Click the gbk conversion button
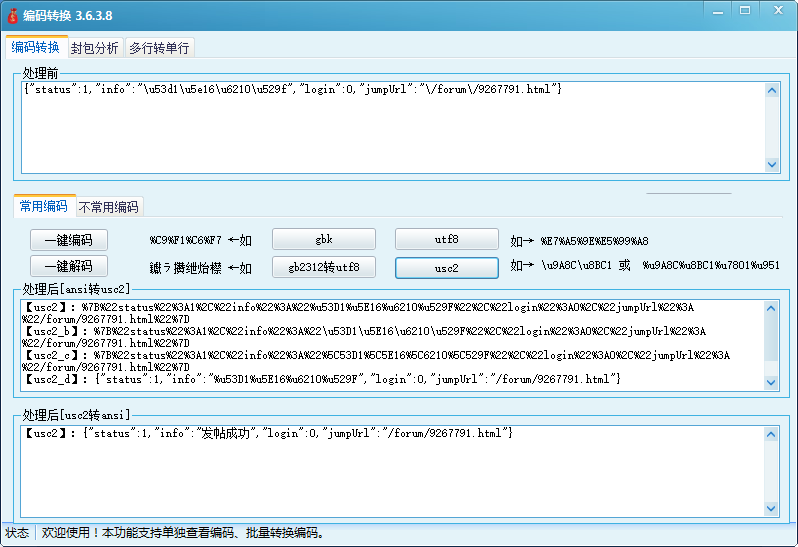 click(x=324, y=239)
